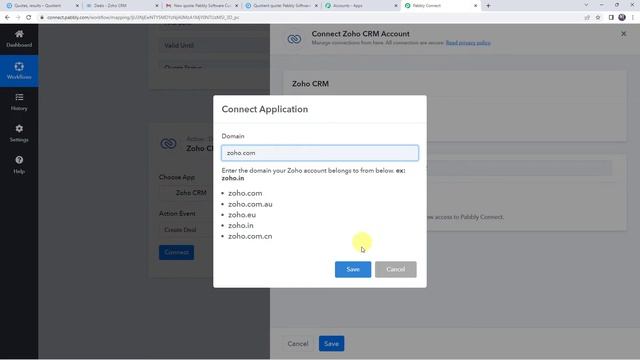This screenshot has height=360, width=640.
Task: Close the Accounts Apps tab
Action: pyautogui.click(x=396, y=6)
